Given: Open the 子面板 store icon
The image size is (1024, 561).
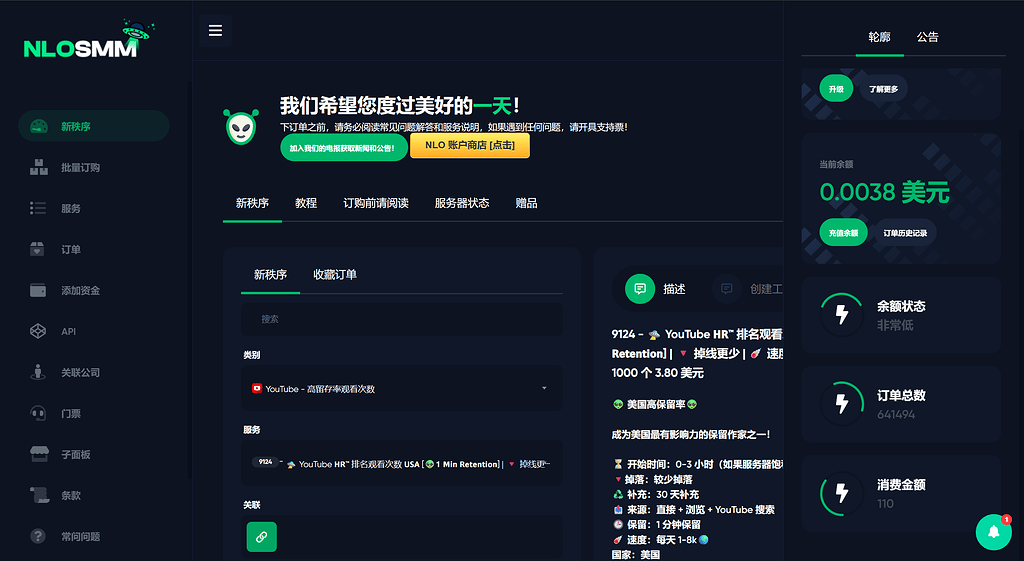Looking at the screenshot, I should pyautogui.click(x=39, y=454).
